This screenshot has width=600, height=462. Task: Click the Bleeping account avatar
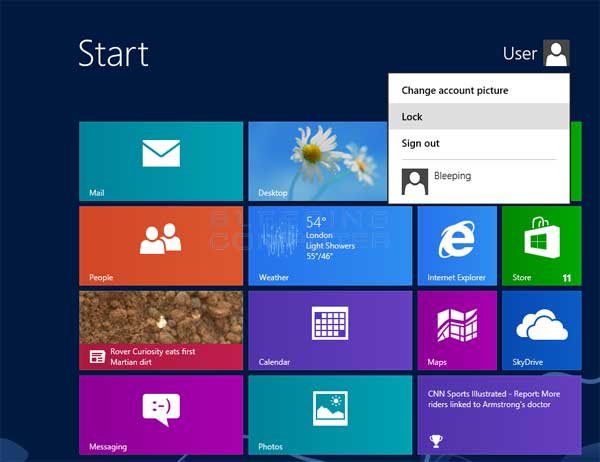(415, 182)
